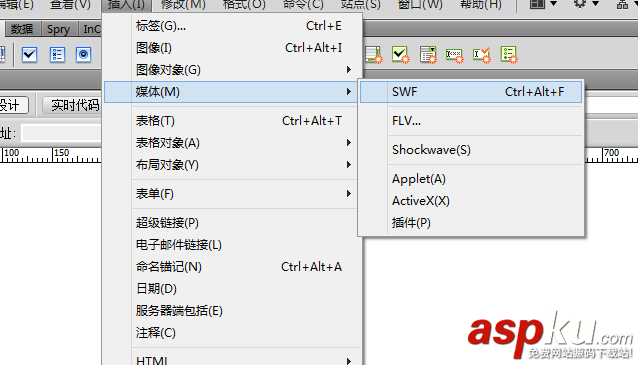Screen dimensions: 638x365
Task: Select 插件(P) in media submenu
Action: pos(471,223)
